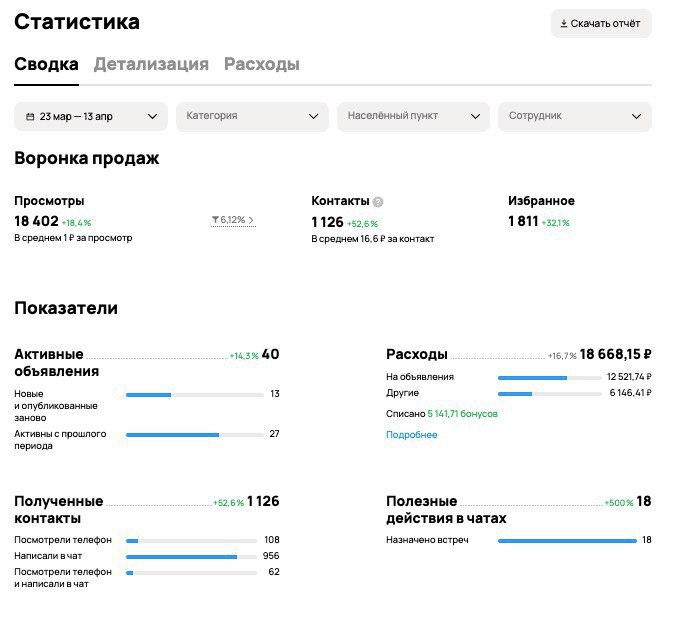This screenshot has width=696, height=619.
Task: Open the Сотрудник dropdown
Action: point(575,117)
